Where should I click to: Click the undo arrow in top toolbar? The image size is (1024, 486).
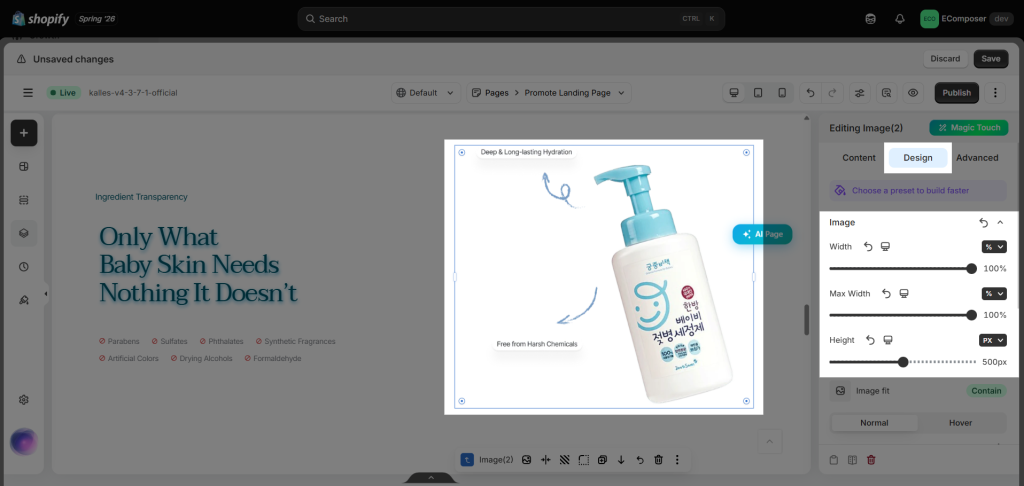pyautogui.click(x=810, y=93)
